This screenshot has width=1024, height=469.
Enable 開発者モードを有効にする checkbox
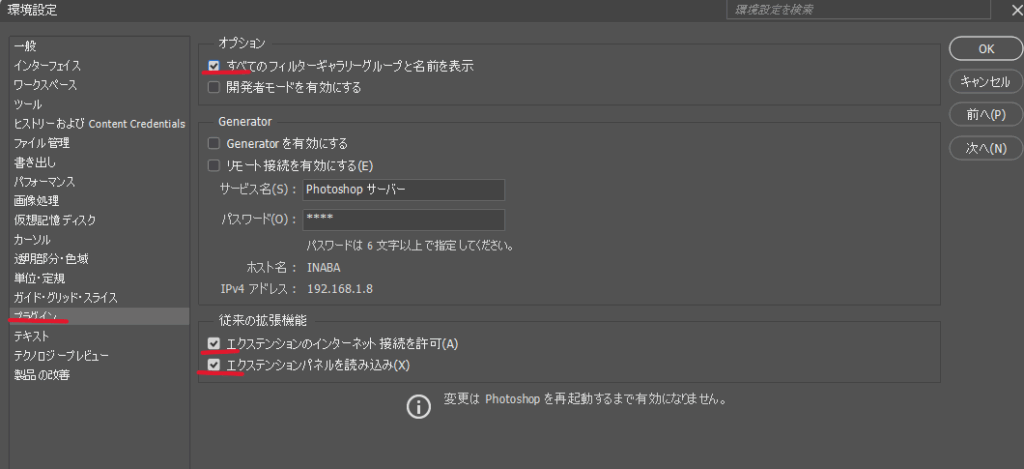[x=214, y=87]
